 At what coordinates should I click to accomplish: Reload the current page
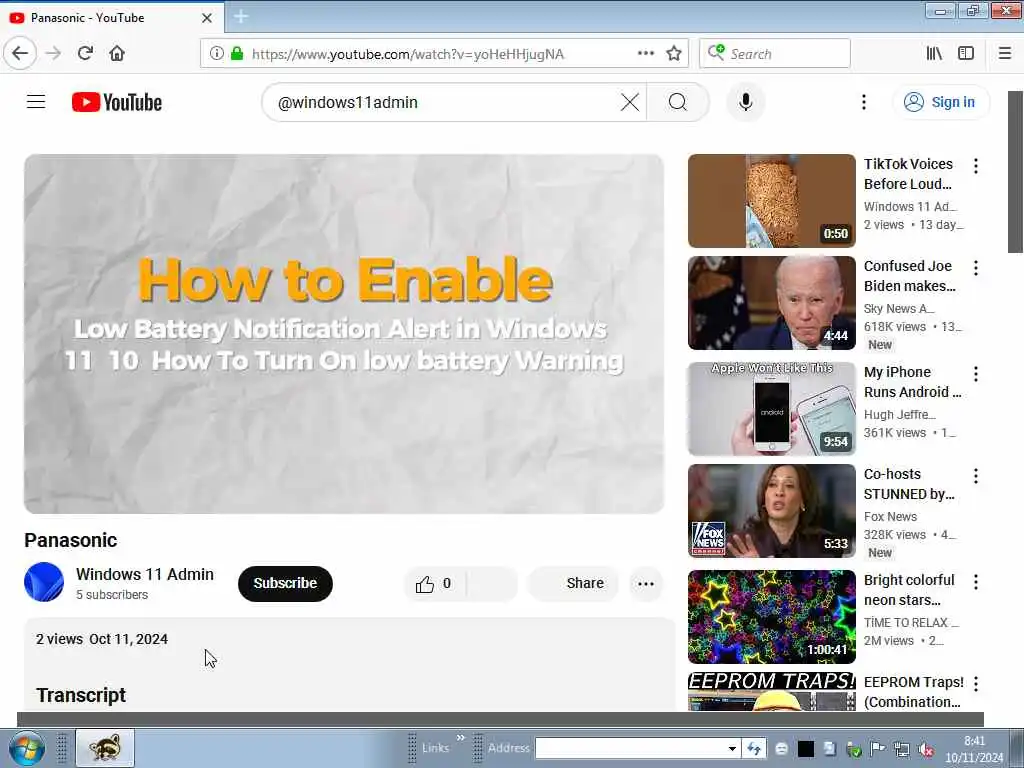(x=85, y=53)
